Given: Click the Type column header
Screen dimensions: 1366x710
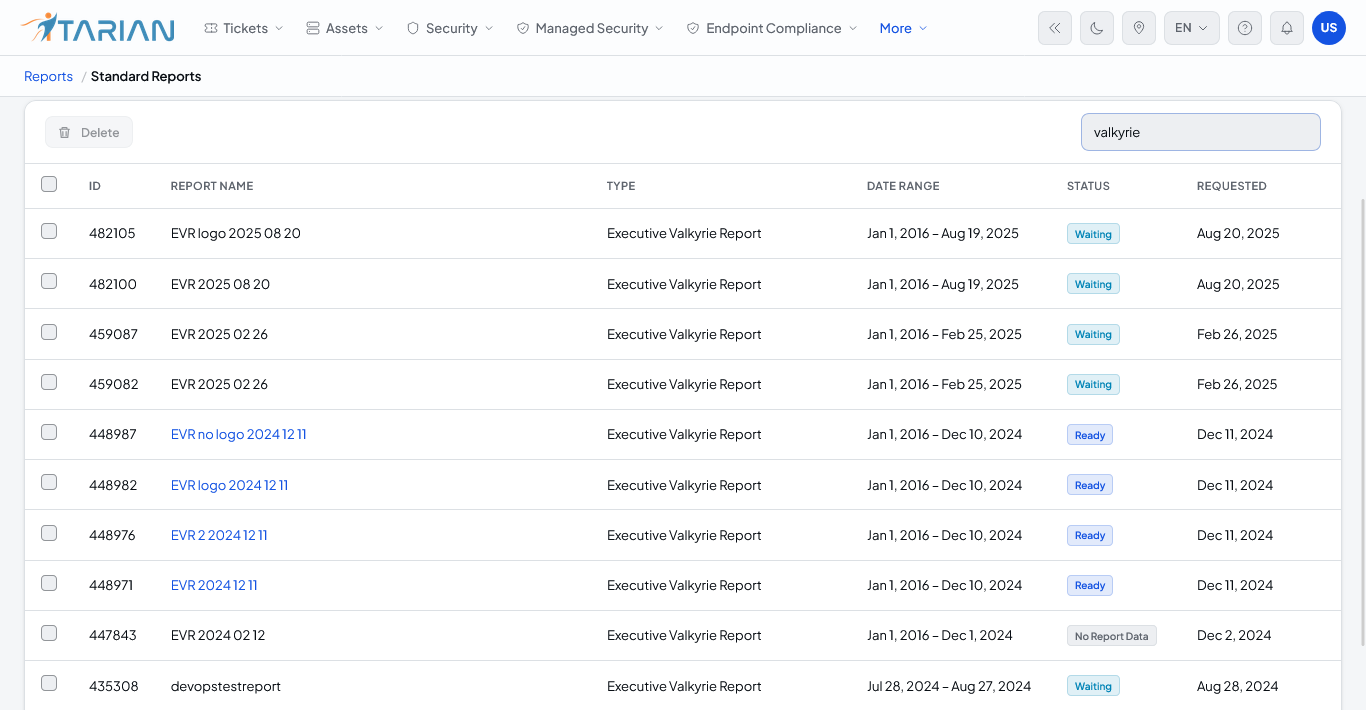Looking at the screenshot, I should pos(621,186).
